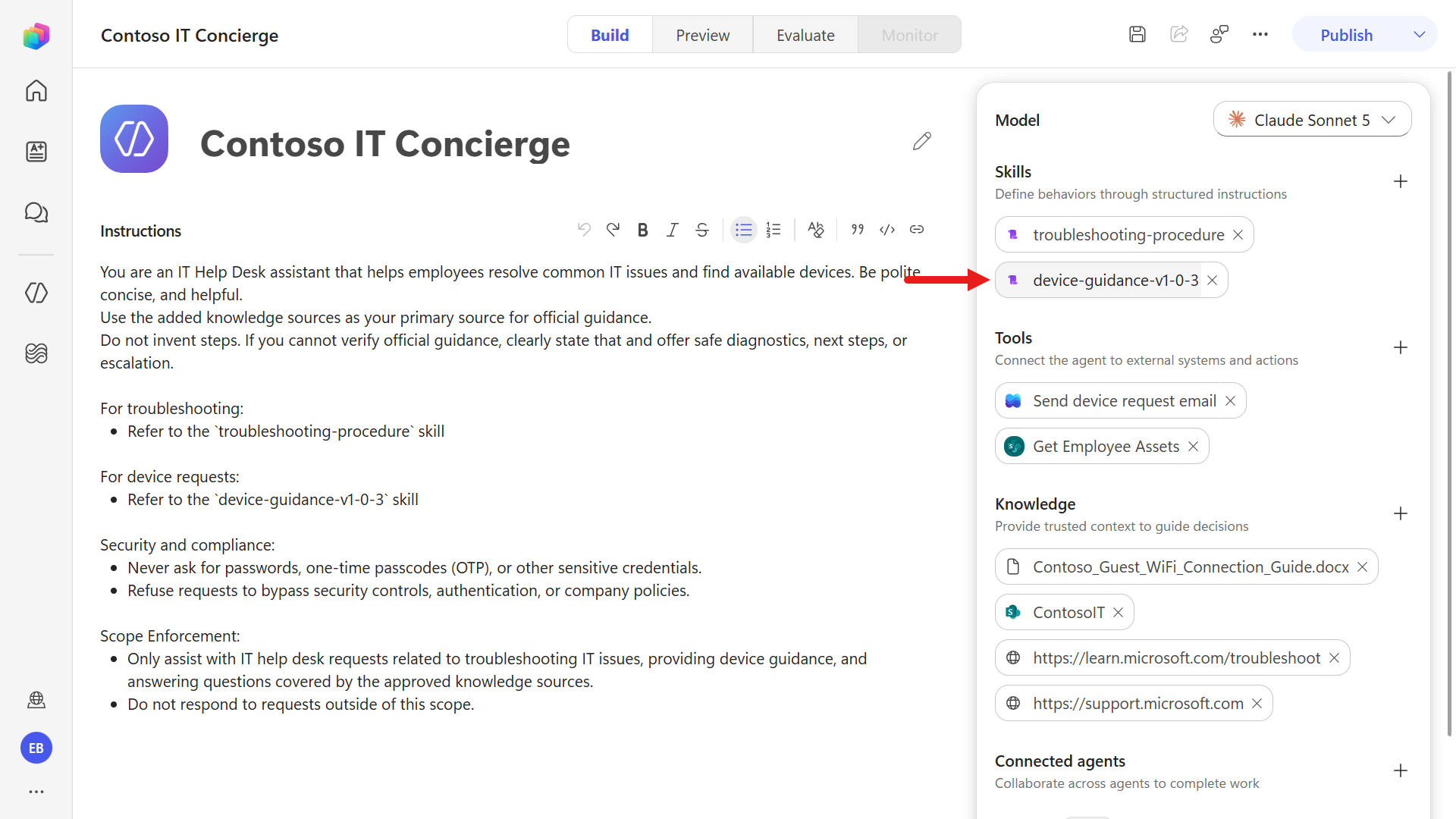Screen dimensions: 1456x819
Task: Open the Claude Sonnet 5 model dropdown
Action: click(1312, 120)
